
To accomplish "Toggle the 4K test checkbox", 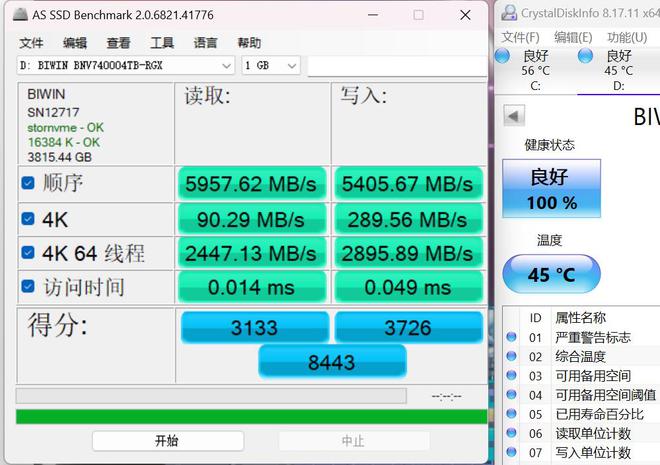I will tap(28, 220).
